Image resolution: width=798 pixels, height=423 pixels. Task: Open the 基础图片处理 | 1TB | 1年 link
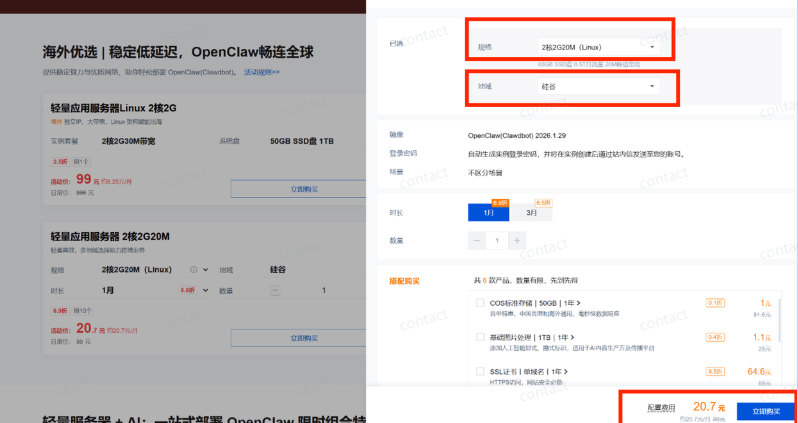click(x=532, y=337)
